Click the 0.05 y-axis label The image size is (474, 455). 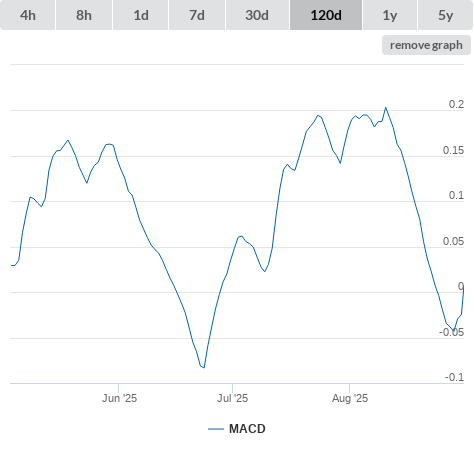coord(453,241)
